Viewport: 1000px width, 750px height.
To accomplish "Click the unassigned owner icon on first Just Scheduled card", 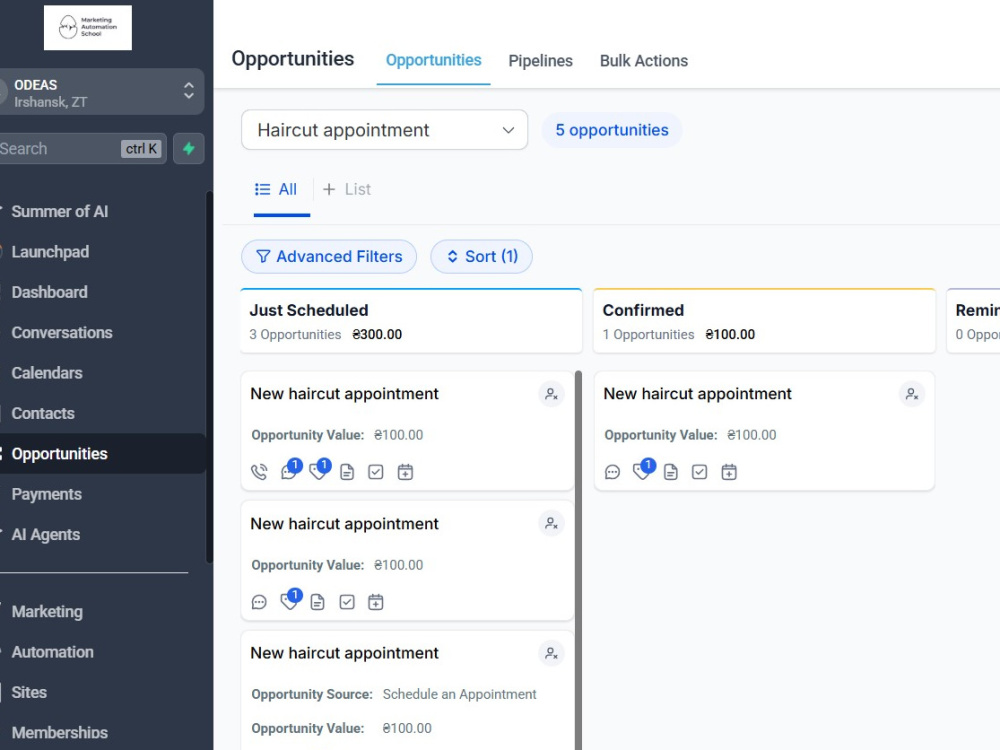I will tap(551, 394).
